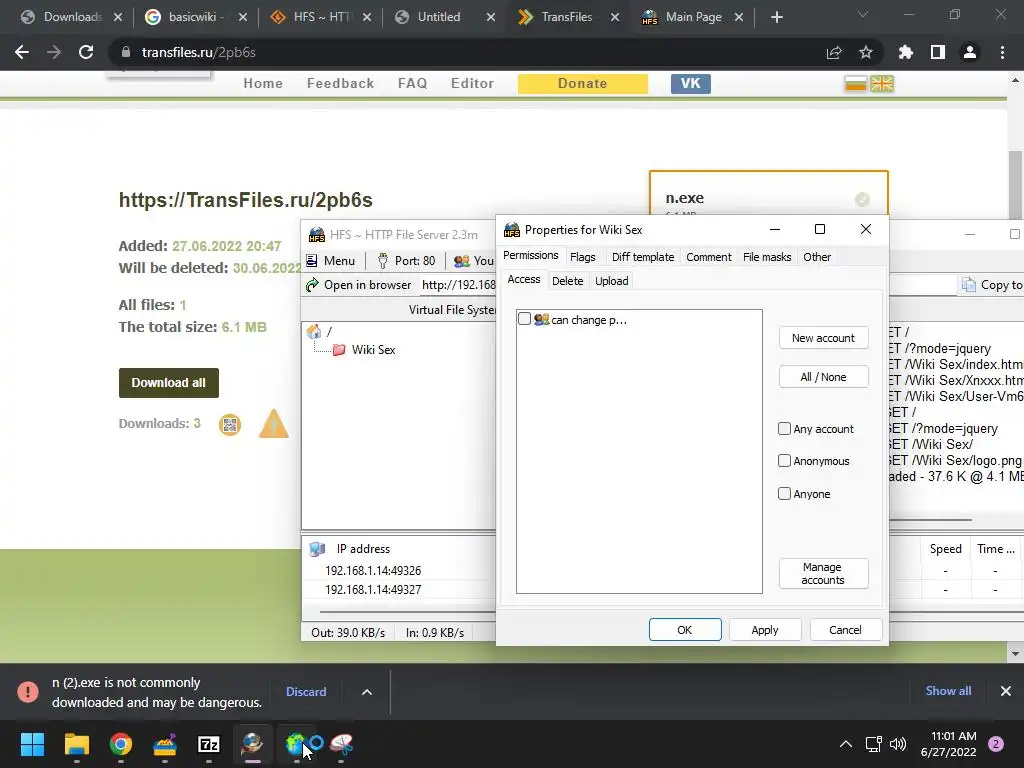Discard the n (2).exe download

tap(306, 692)
